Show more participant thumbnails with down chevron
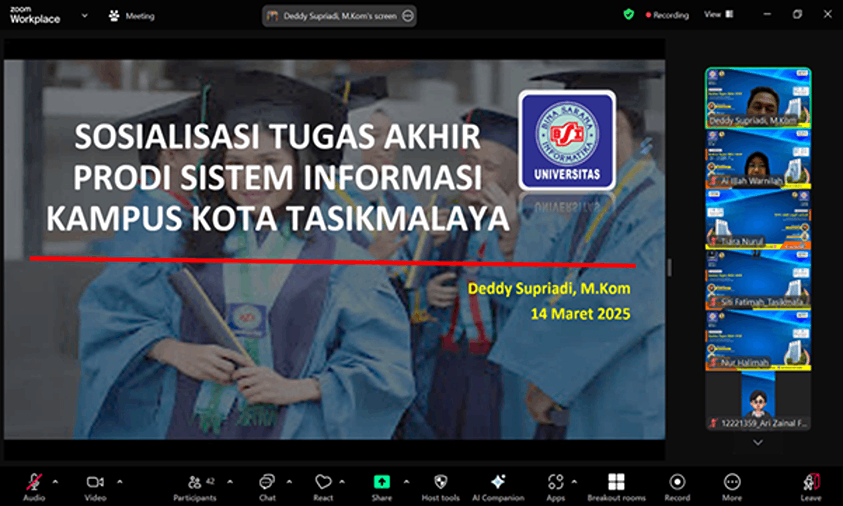This screenshot has height=506, width=843. (x=758, y=443)
